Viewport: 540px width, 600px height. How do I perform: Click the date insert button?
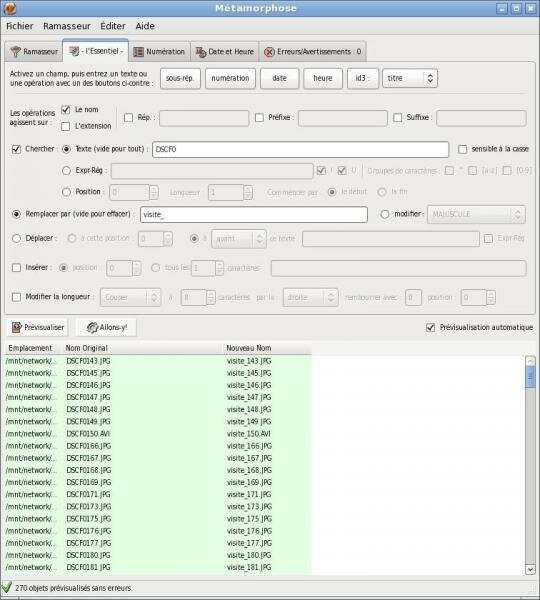click(x=279, y=78)
